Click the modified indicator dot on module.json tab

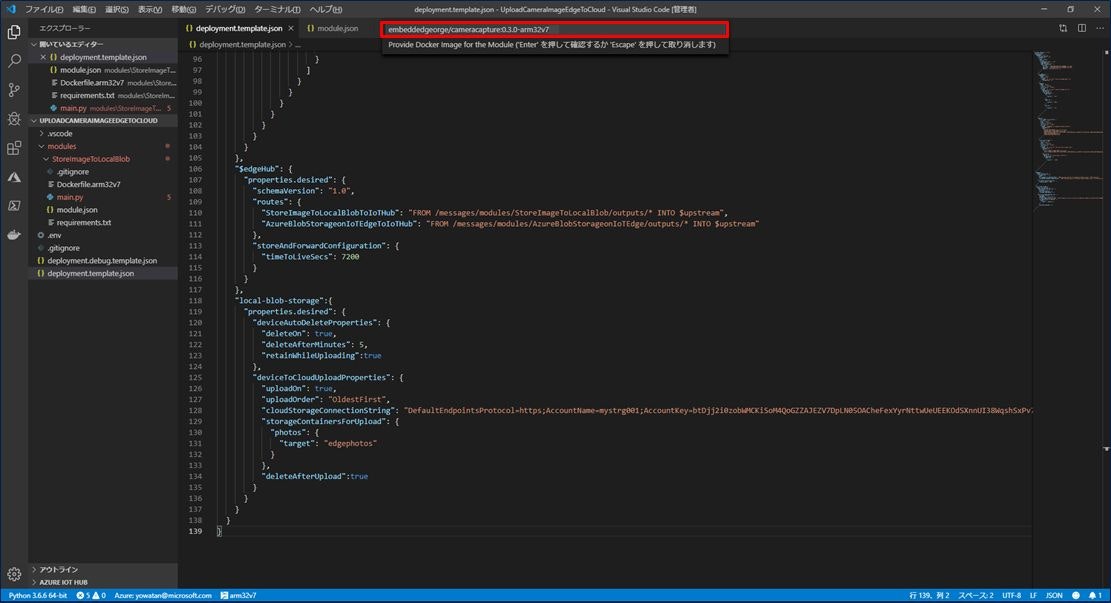[x=370, y=29]
